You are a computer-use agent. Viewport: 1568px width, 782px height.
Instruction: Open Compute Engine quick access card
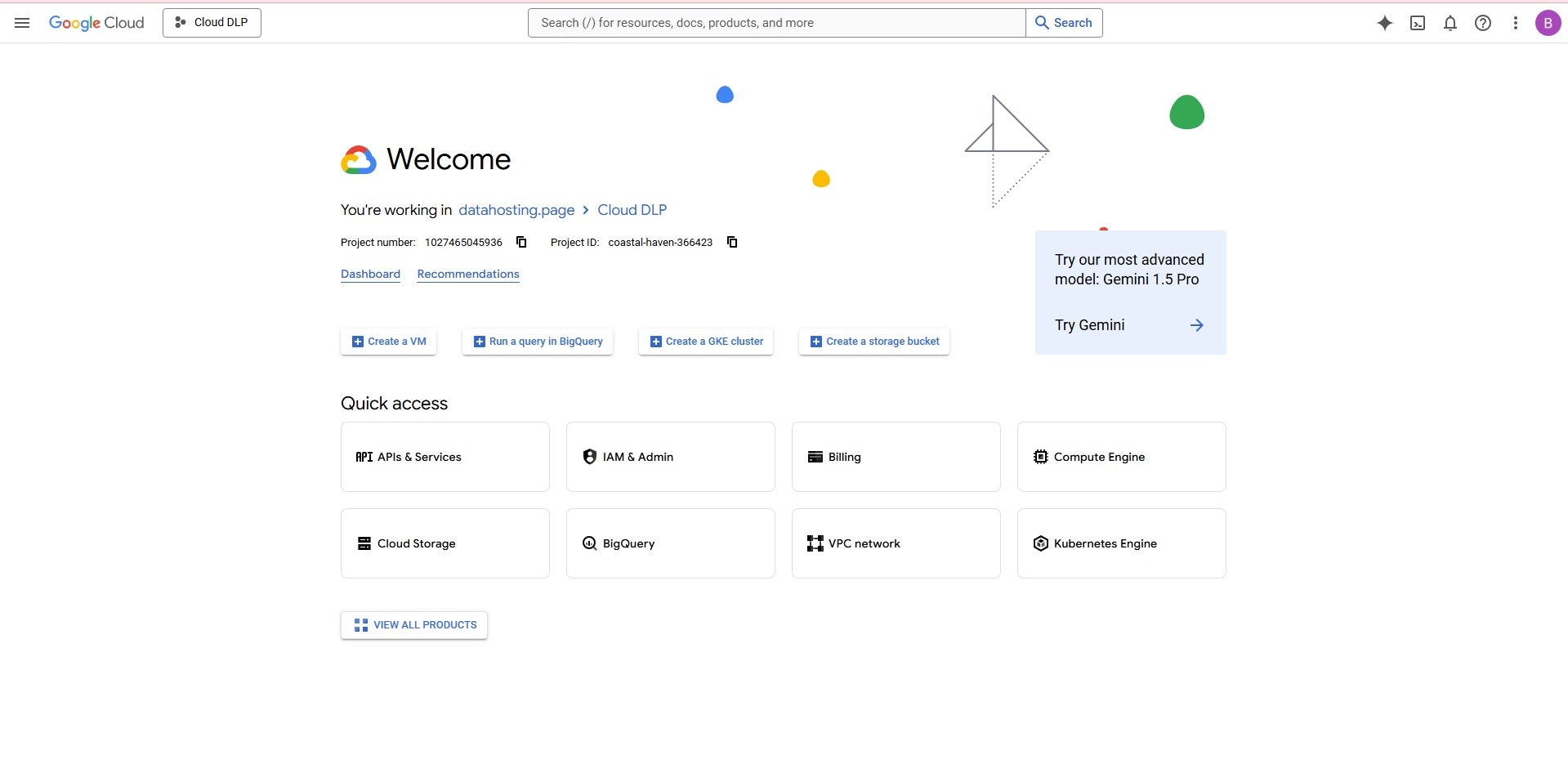coord(1122,457)
